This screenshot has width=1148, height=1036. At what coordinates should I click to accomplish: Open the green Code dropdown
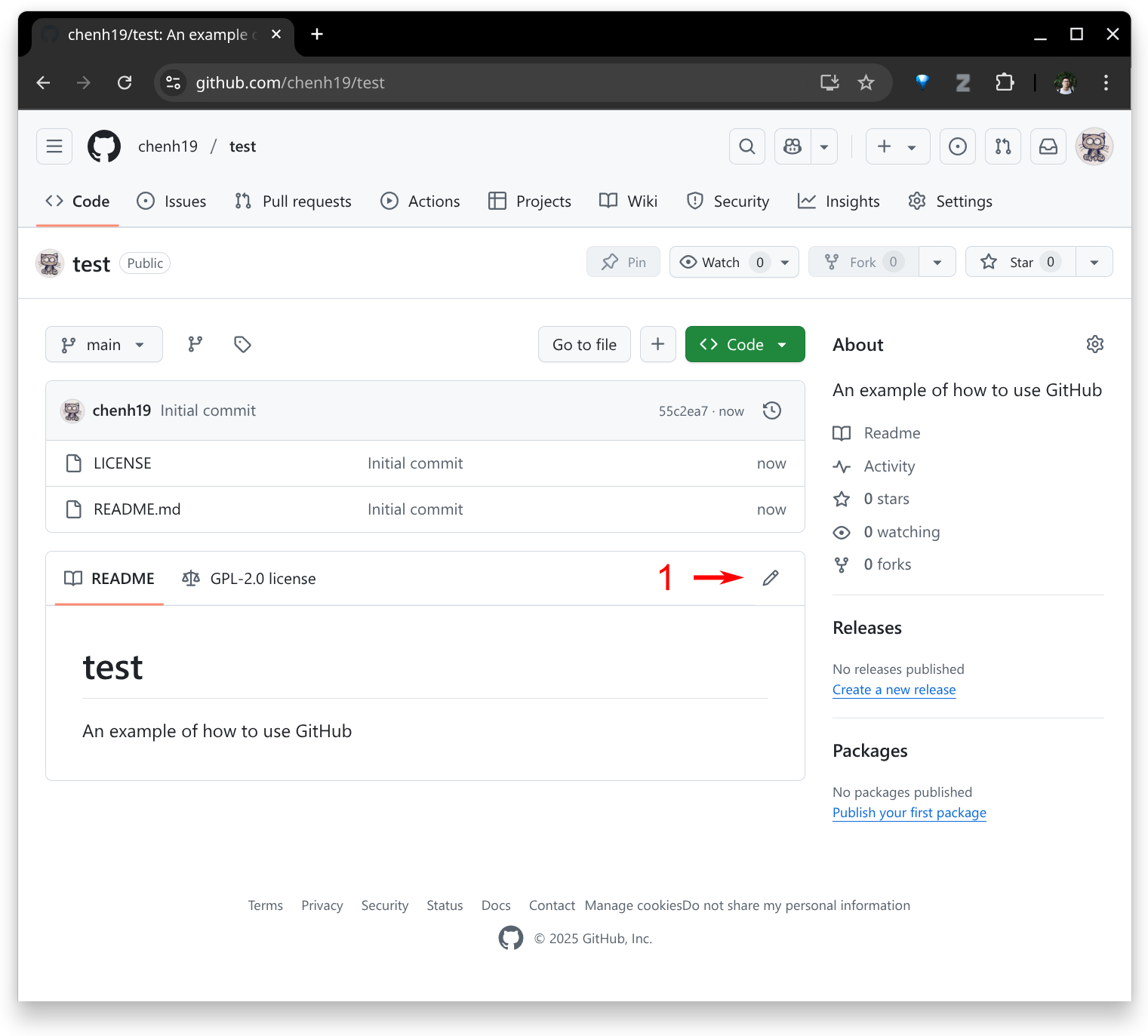[x=745, y=344]
